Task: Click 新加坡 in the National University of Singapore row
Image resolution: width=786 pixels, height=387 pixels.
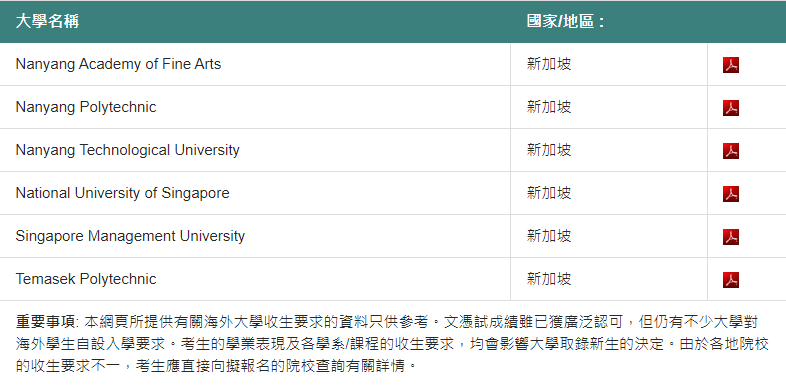Action: [549, 193]
